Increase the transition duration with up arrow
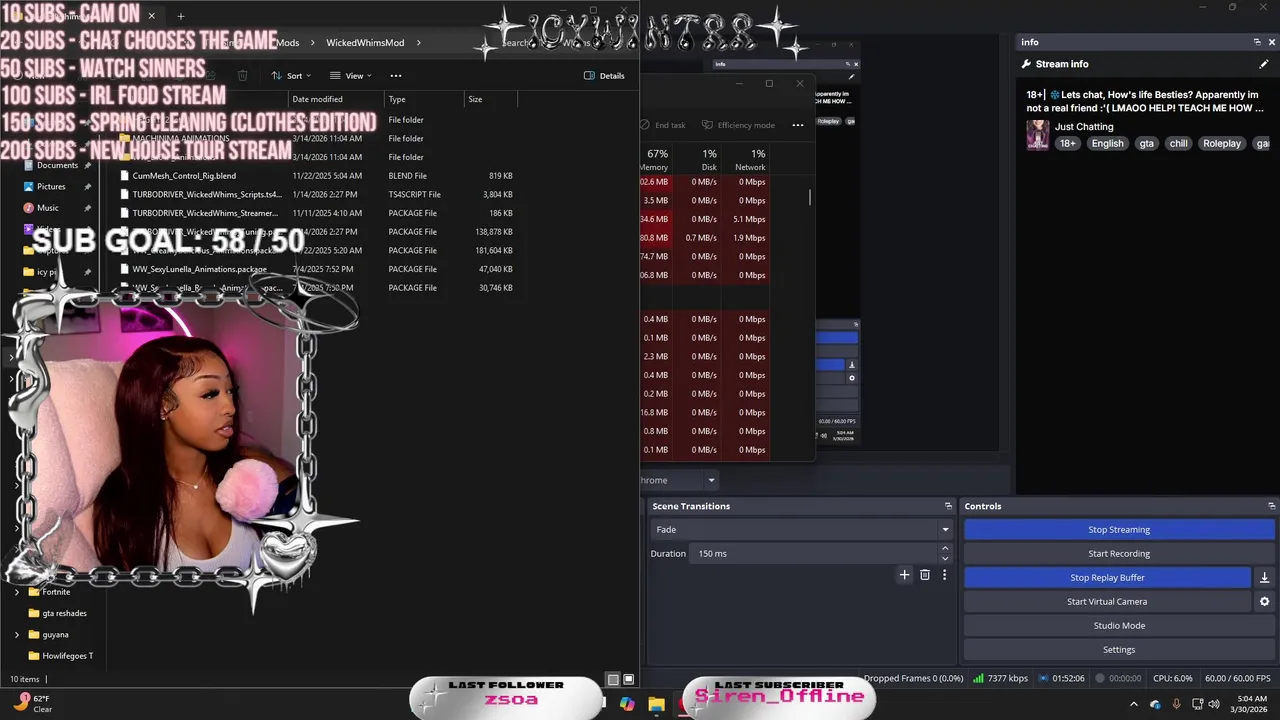The image size is (1280, 720). [x=945, y=548]
